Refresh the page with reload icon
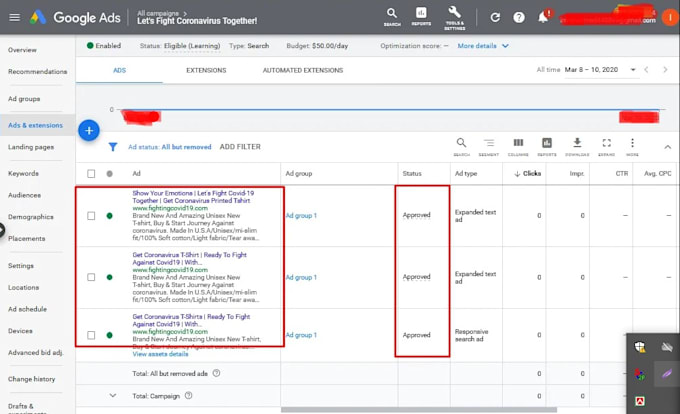Viewport: 680px width, 414px height. pyautogui.click(x=495, y=17)
